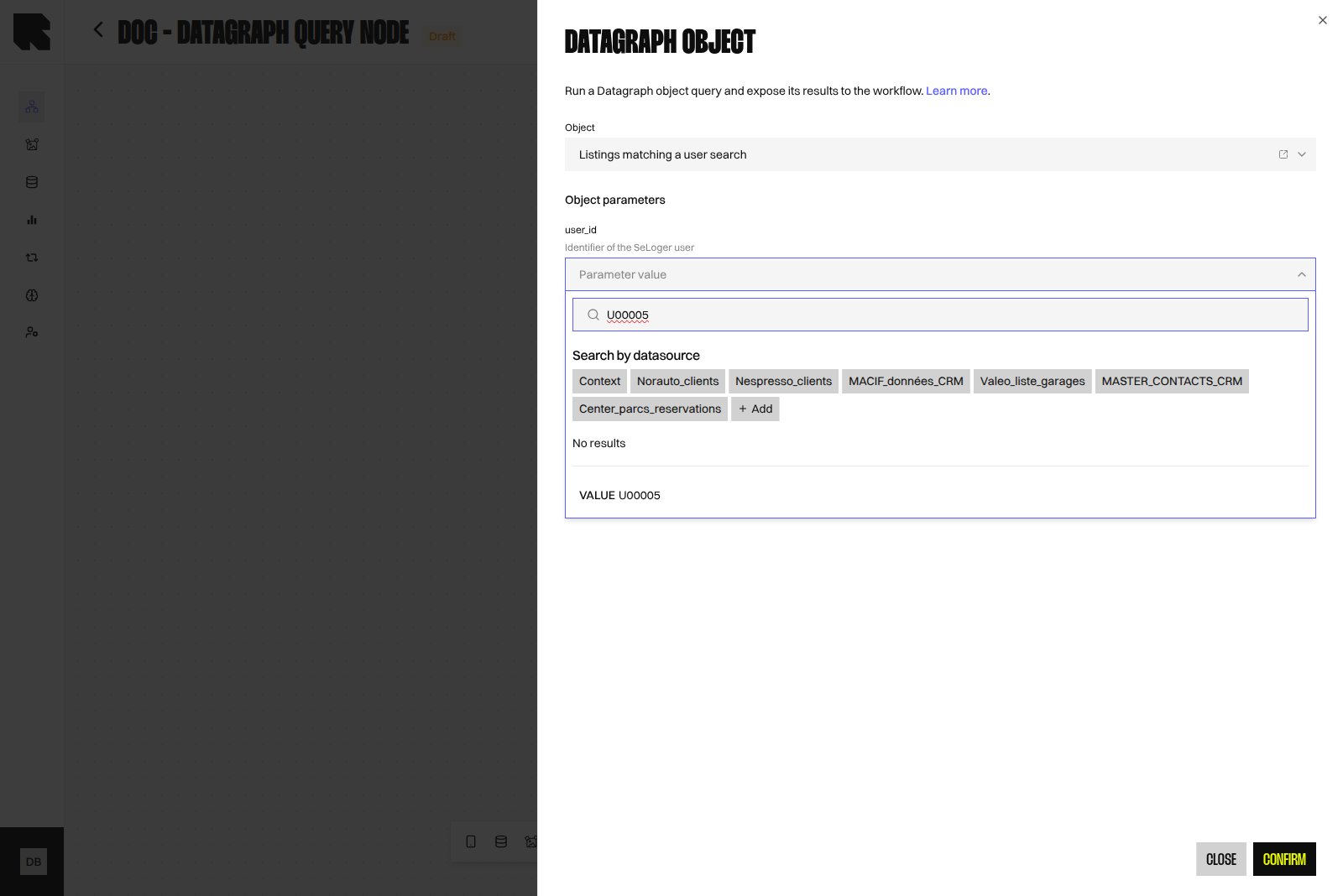Open the selected object in a new window

(1283, 154)
